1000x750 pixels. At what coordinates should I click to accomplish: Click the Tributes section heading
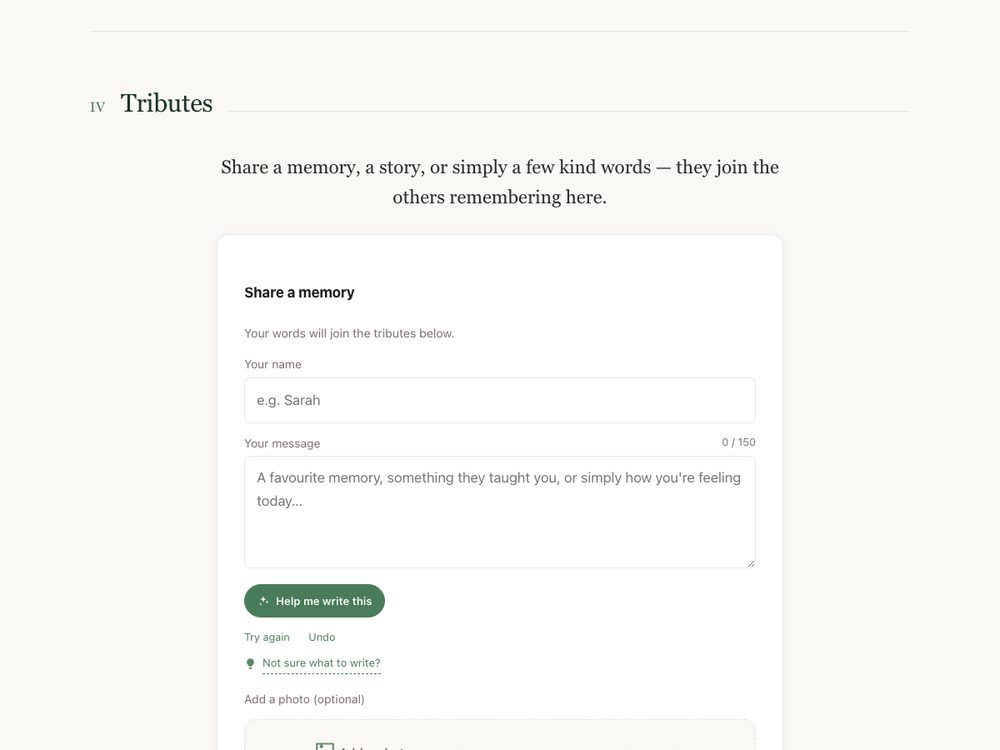pos(166,103)
